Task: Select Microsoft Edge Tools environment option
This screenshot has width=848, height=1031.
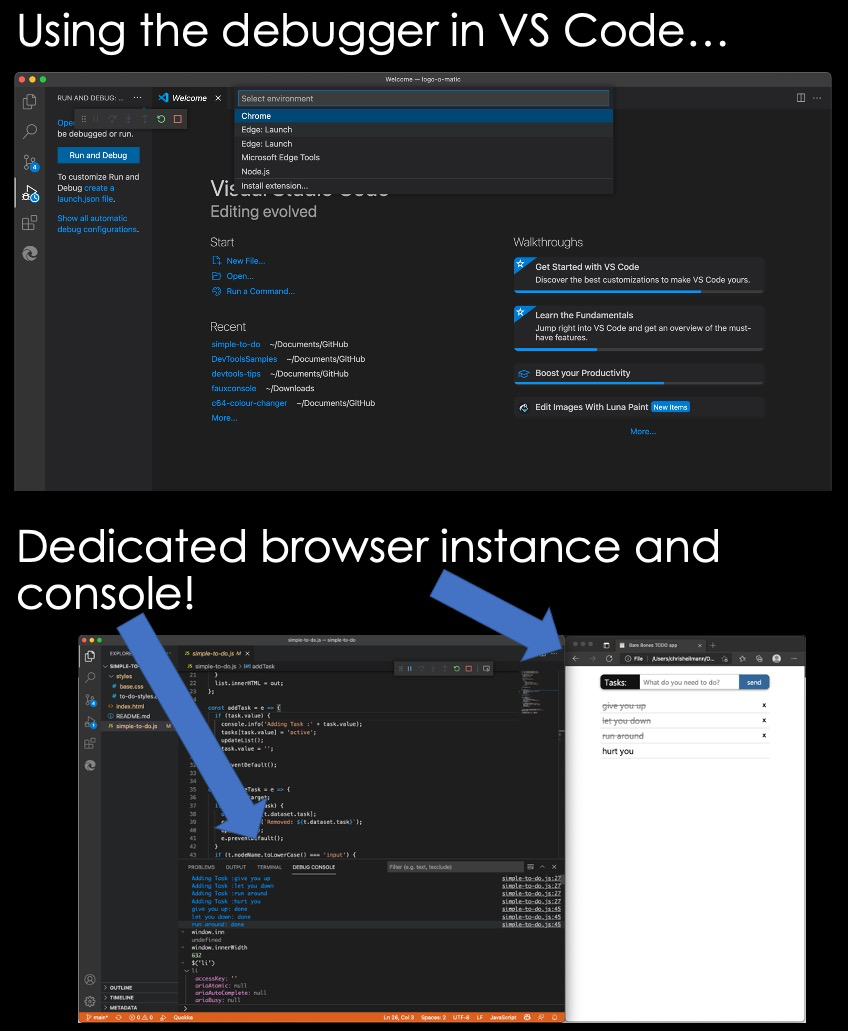Action: [x=280, y=157]
